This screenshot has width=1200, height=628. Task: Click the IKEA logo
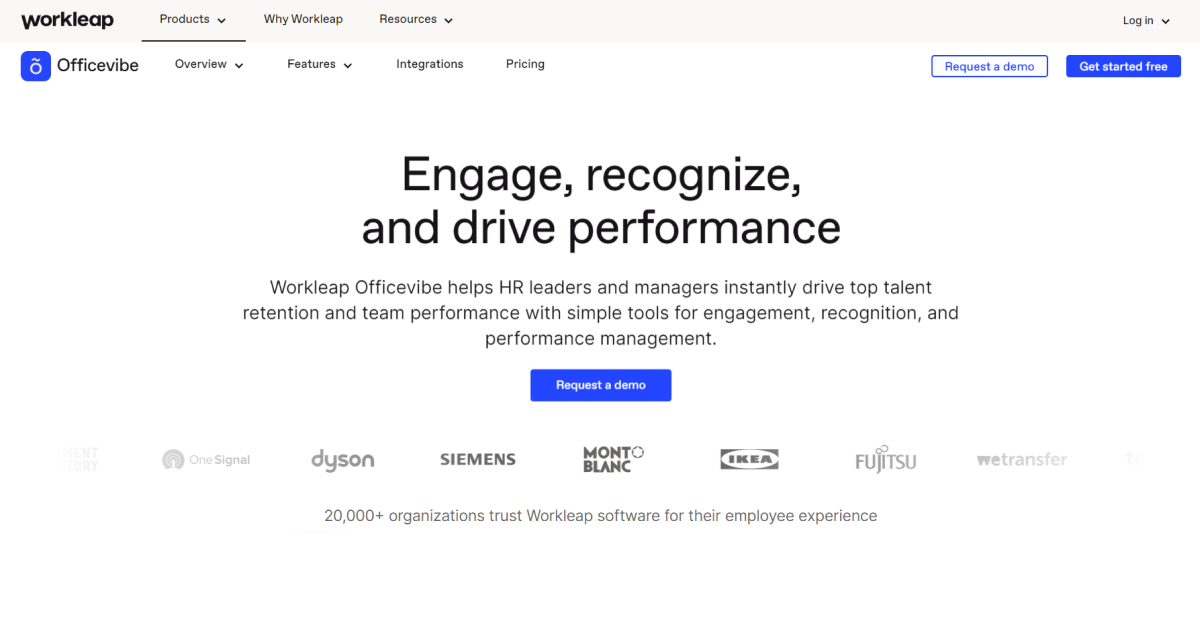coord(749,460)
